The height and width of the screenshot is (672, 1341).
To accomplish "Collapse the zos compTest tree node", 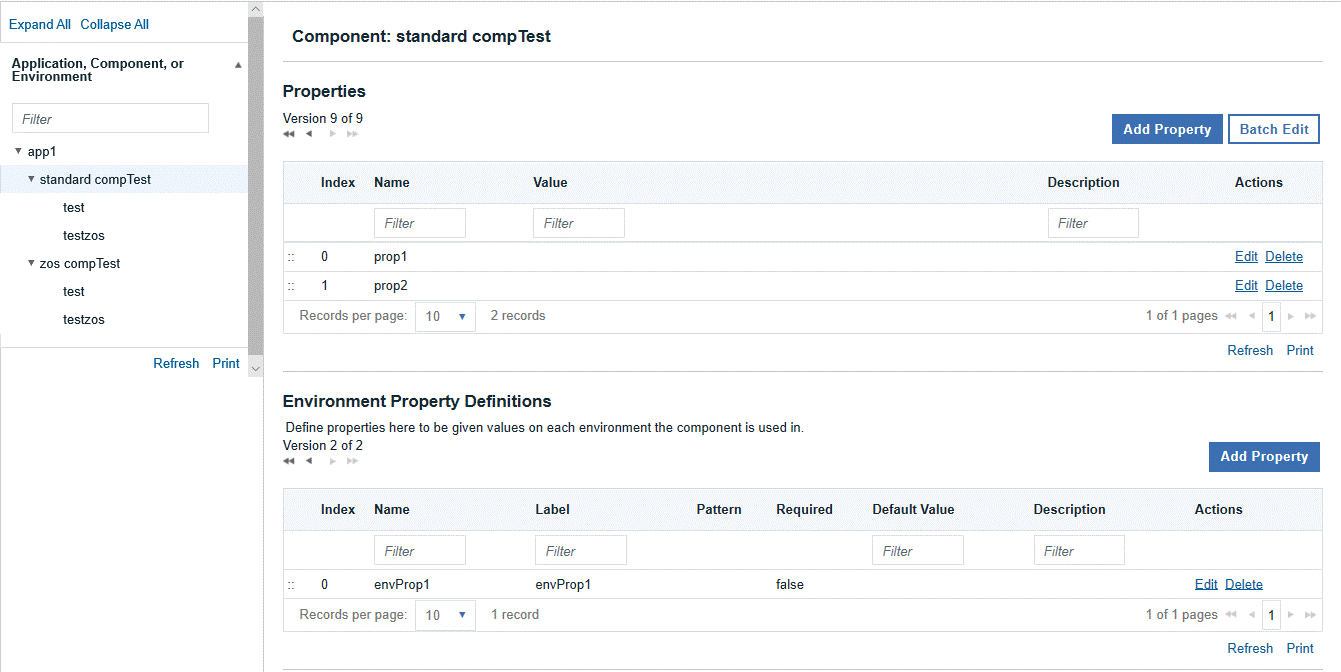I will pyautogui.click(x=29, y=263).
